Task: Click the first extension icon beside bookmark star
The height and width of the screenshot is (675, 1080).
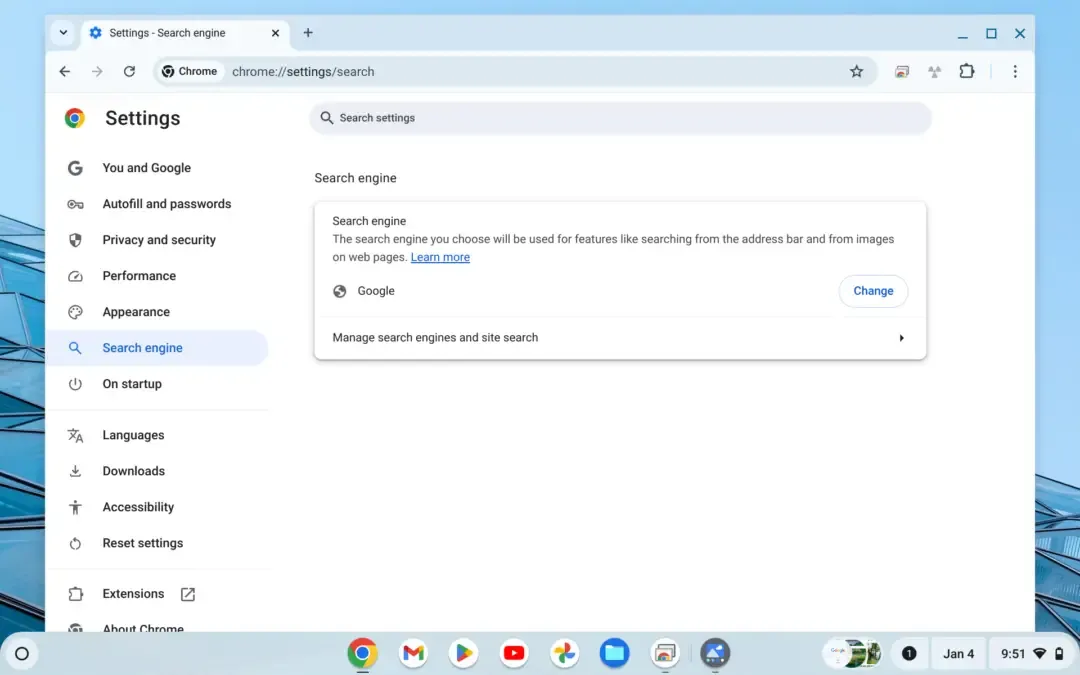Action: 902,72
